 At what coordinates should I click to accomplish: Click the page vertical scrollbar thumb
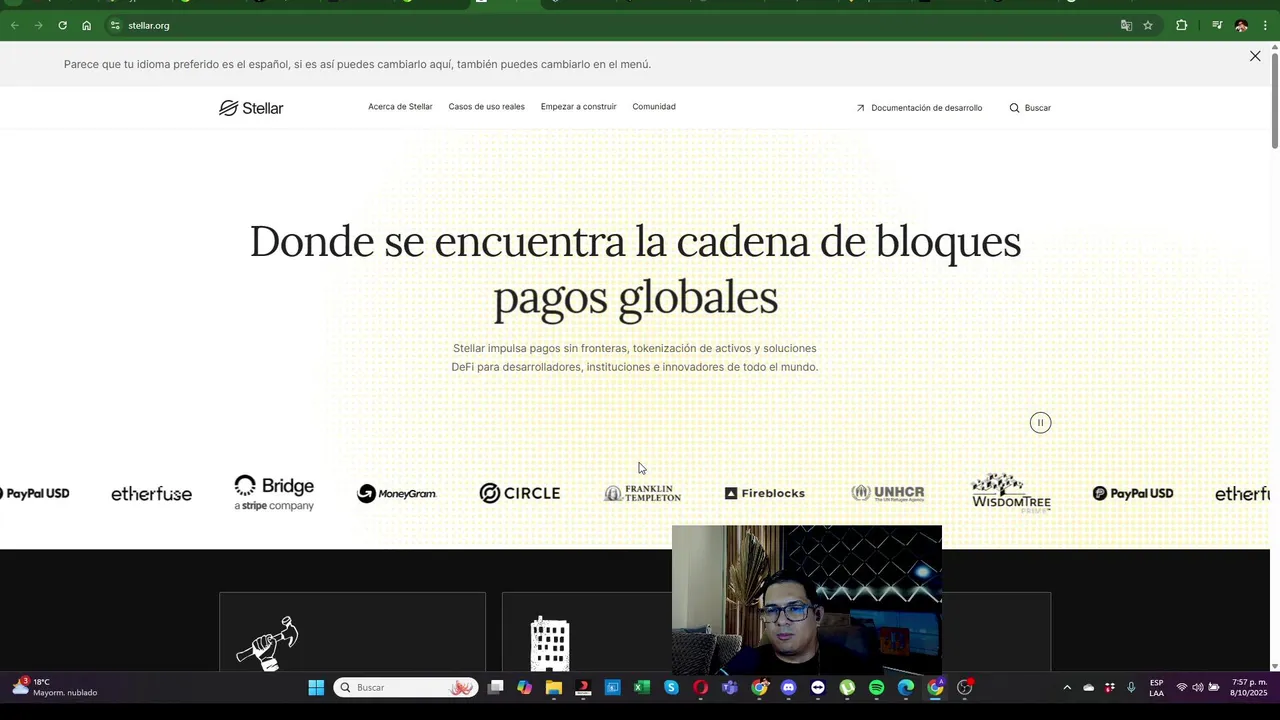[1275, 103]
